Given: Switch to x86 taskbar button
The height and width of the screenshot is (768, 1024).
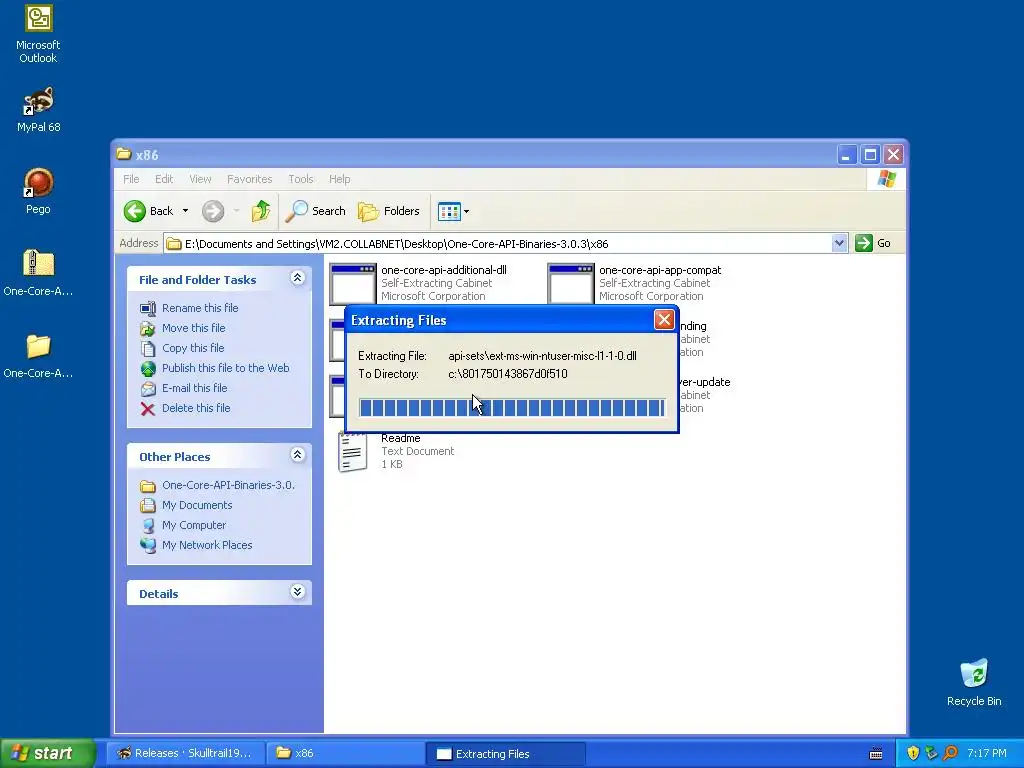Looking at the screenshot, I should click(345, 753).
